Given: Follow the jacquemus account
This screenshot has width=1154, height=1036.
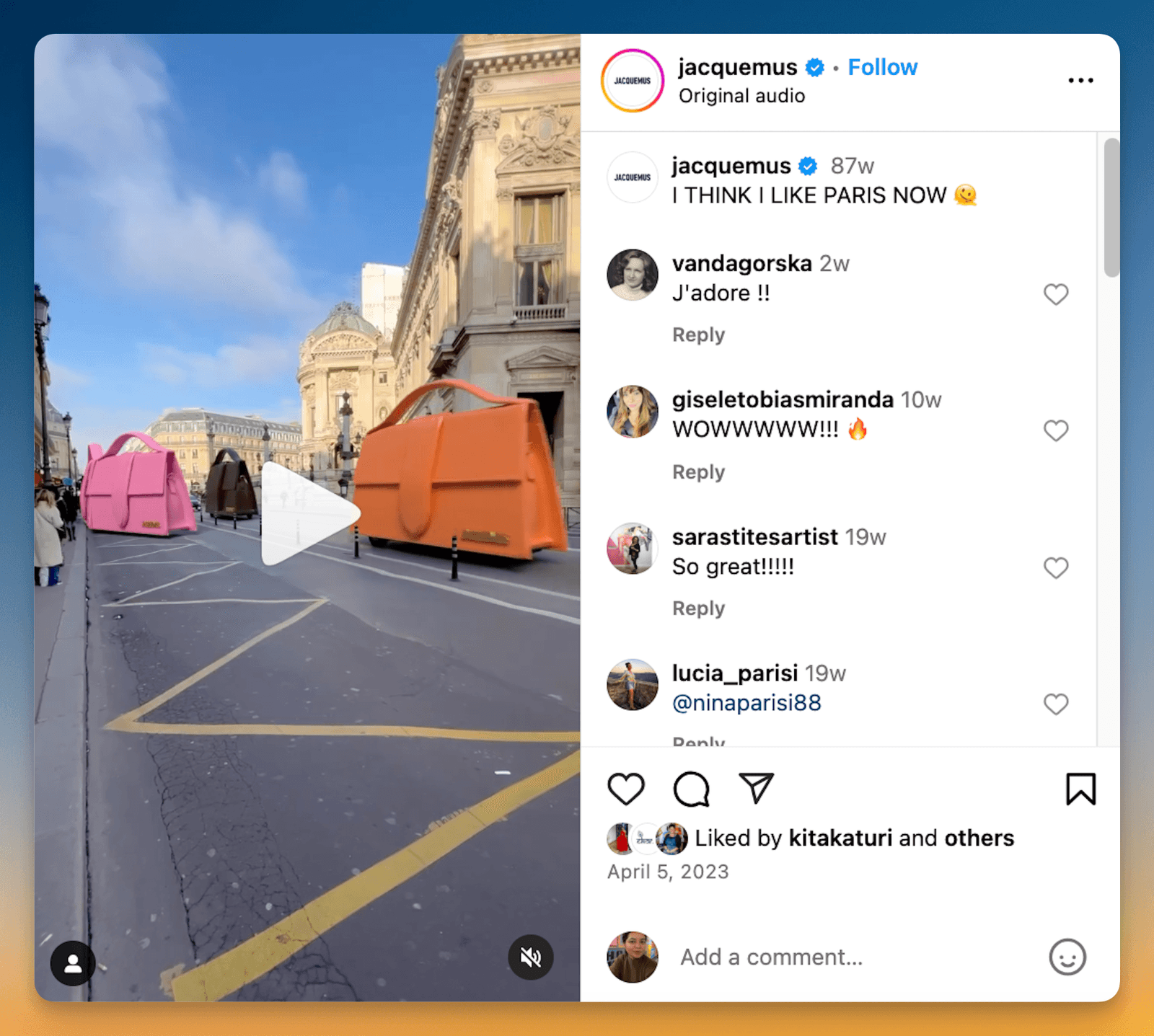Looking at the screenshot, I should [x=882, y=67].
